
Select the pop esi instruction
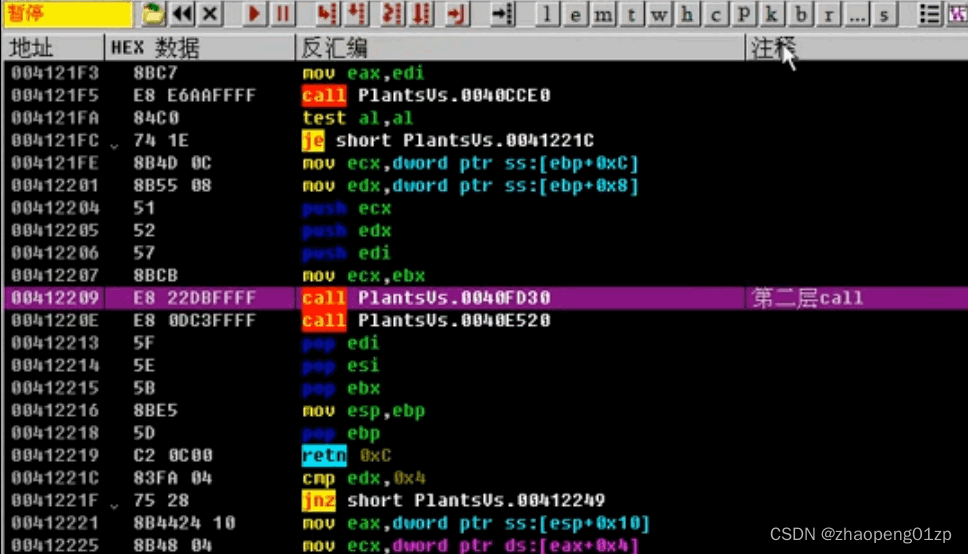[x=341, y=365]
